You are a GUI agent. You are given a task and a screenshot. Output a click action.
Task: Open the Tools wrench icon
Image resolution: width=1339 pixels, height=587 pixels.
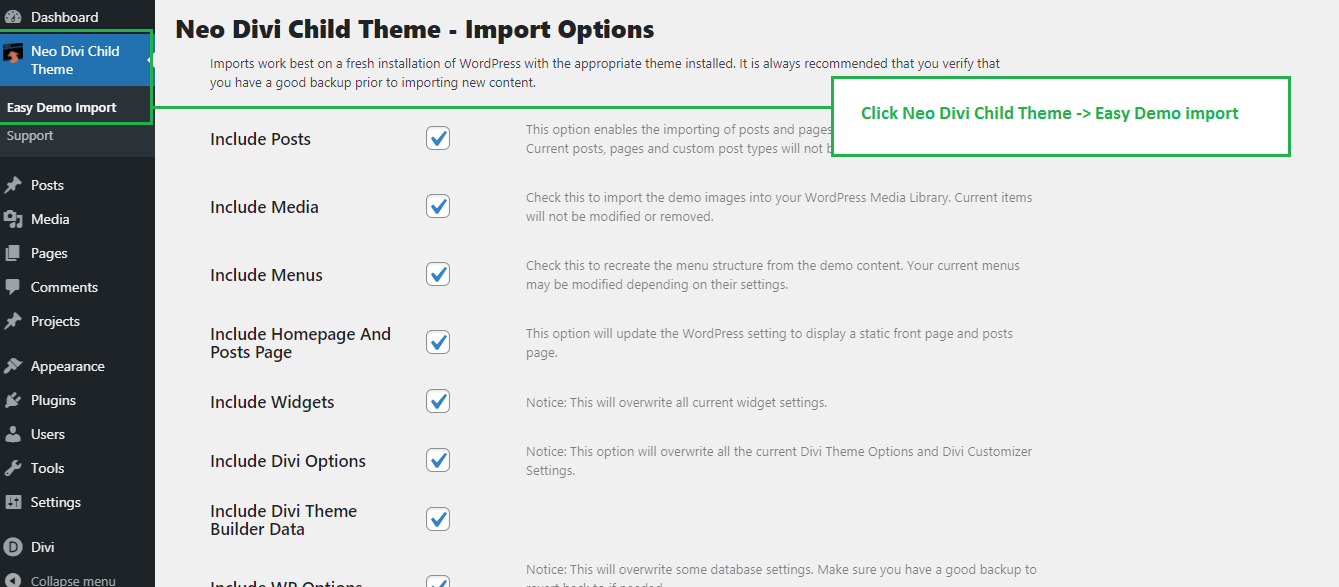coord(13,468)
